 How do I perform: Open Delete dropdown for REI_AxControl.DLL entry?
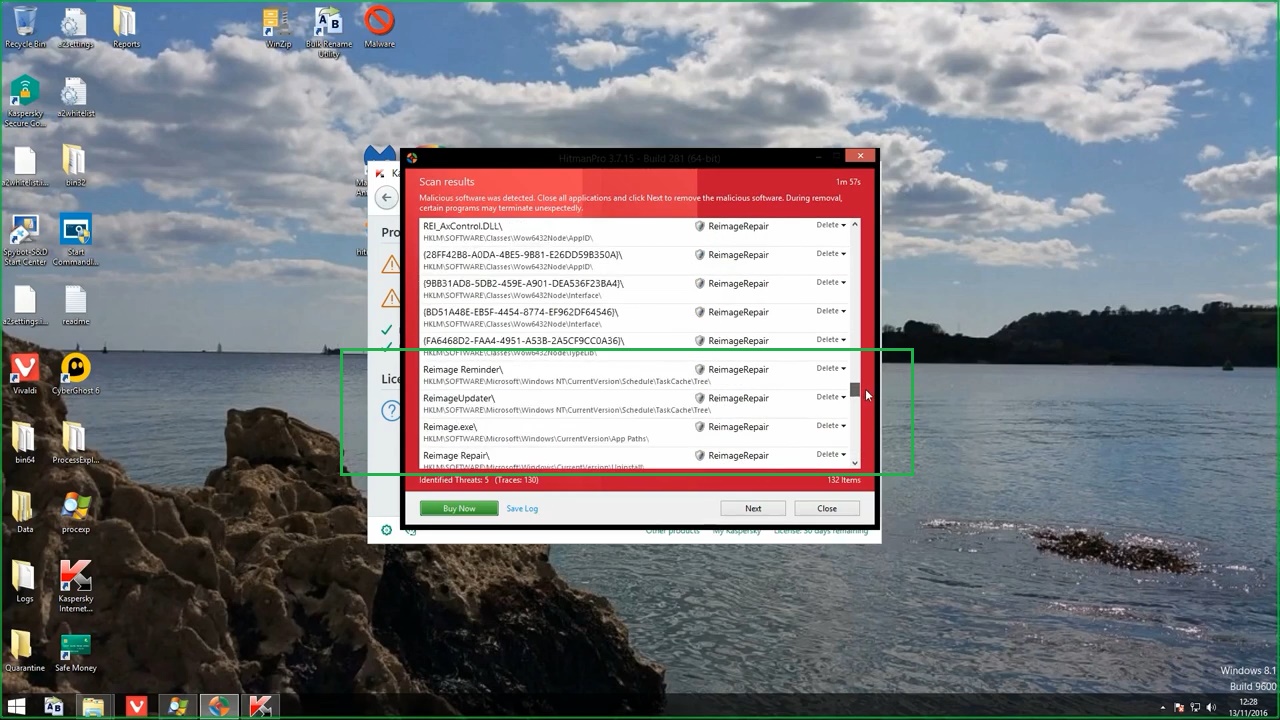(x=831, y=225)
